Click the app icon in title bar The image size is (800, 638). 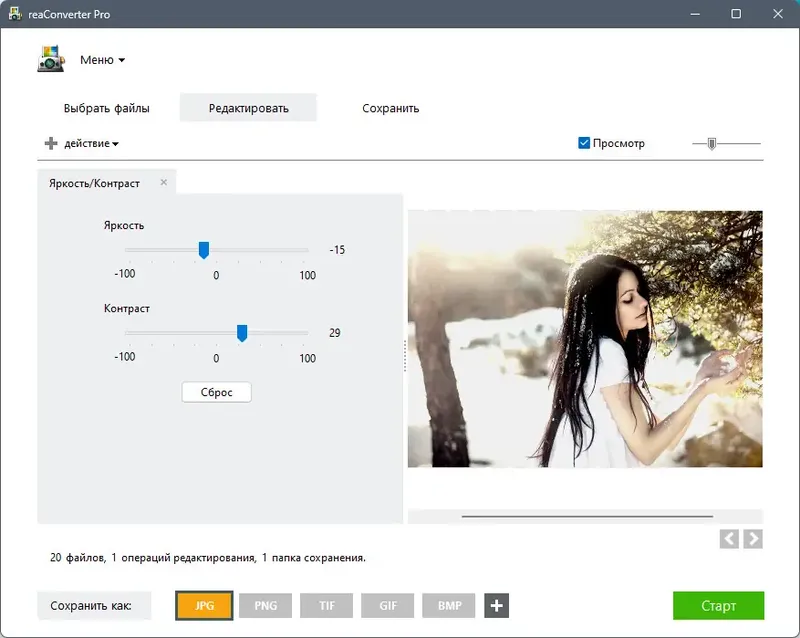coord(15,14)
